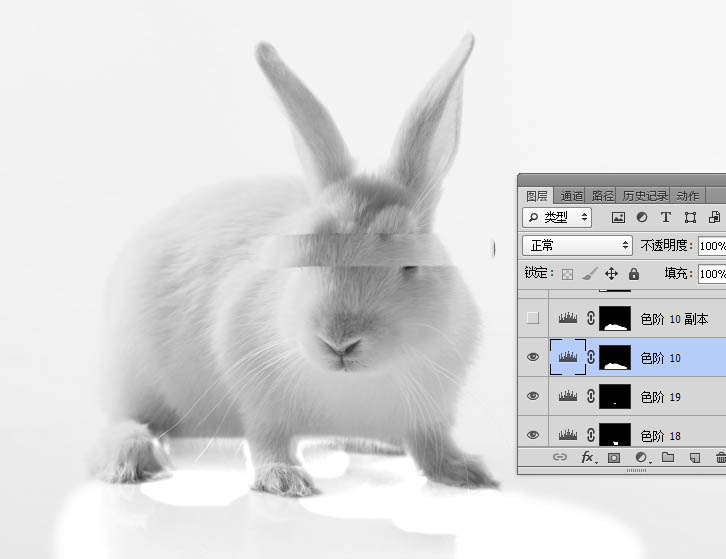Viewport: 726px width, 559px height.
Task: Create a new layer
Action: click(695, 458)
